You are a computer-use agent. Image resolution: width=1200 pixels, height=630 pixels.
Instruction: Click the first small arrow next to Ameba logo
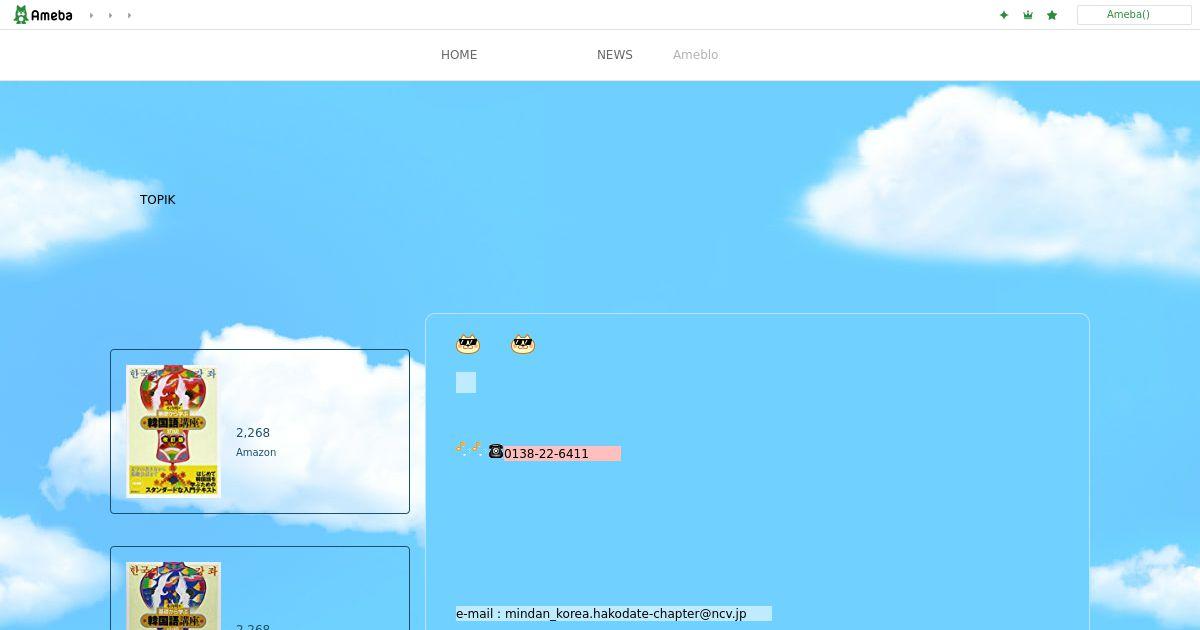click(91, 15)
